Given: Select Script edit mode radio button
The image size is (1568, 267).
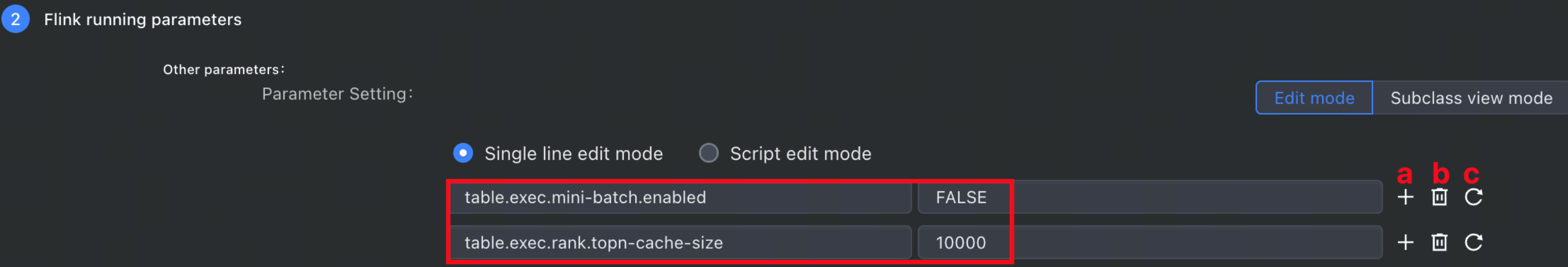Looking at the screenshot, I should pyautogui.click(x=708, y=153).
